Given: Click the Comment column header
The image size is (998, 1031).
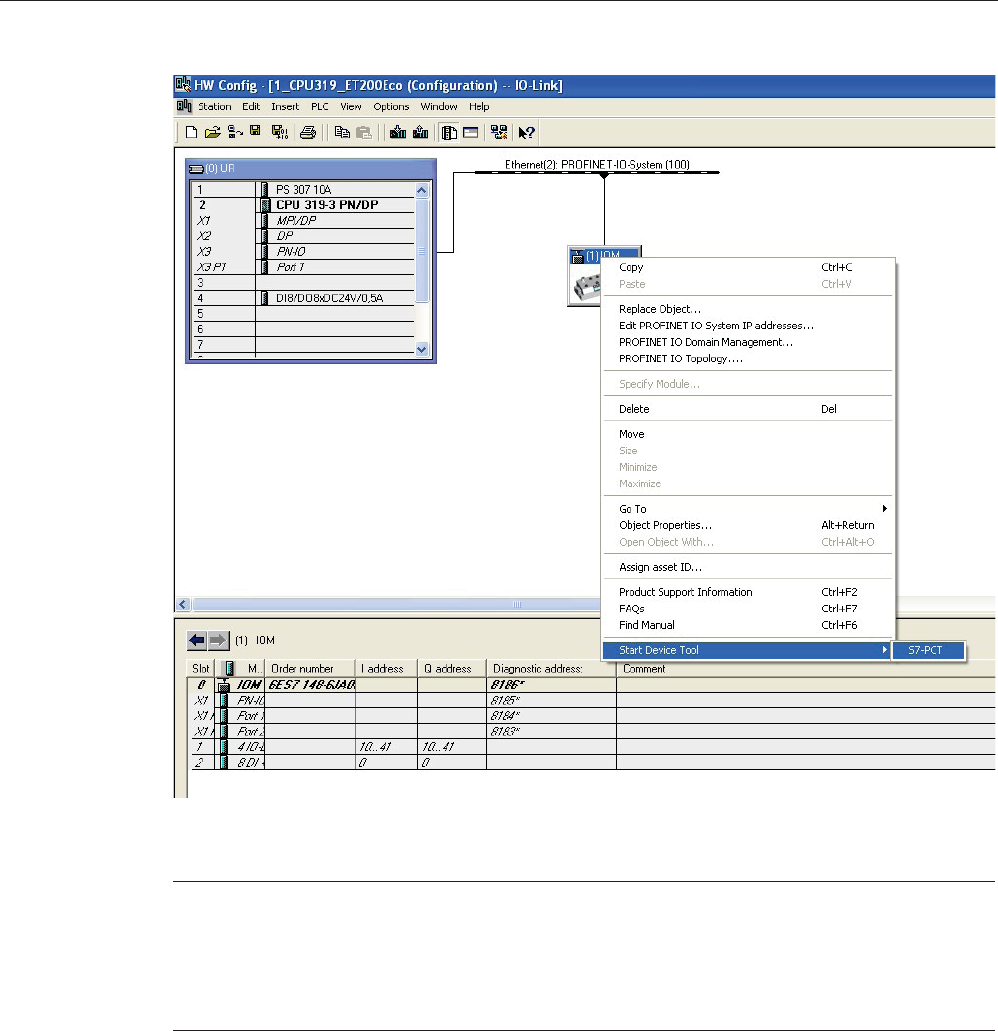Looking at the screenshot, I should (806, 669).
